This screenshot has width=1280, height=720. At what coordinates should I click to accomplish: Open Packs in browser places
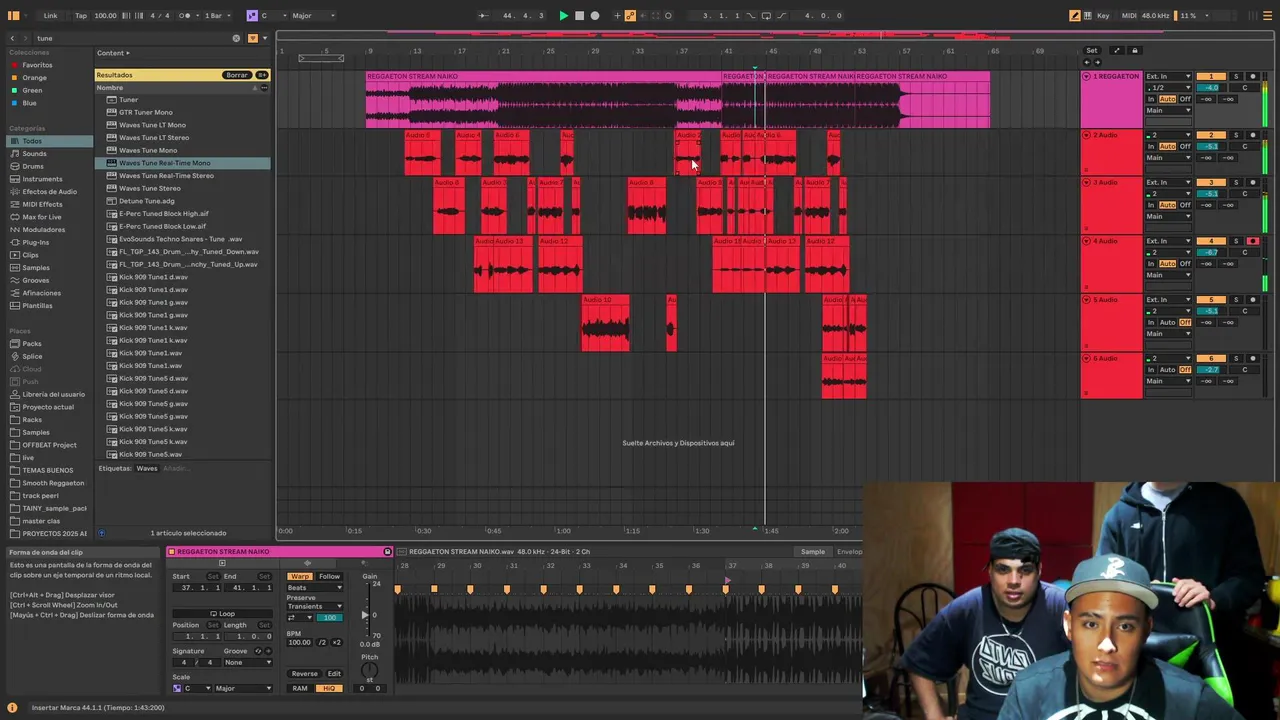tap(32, 343)
